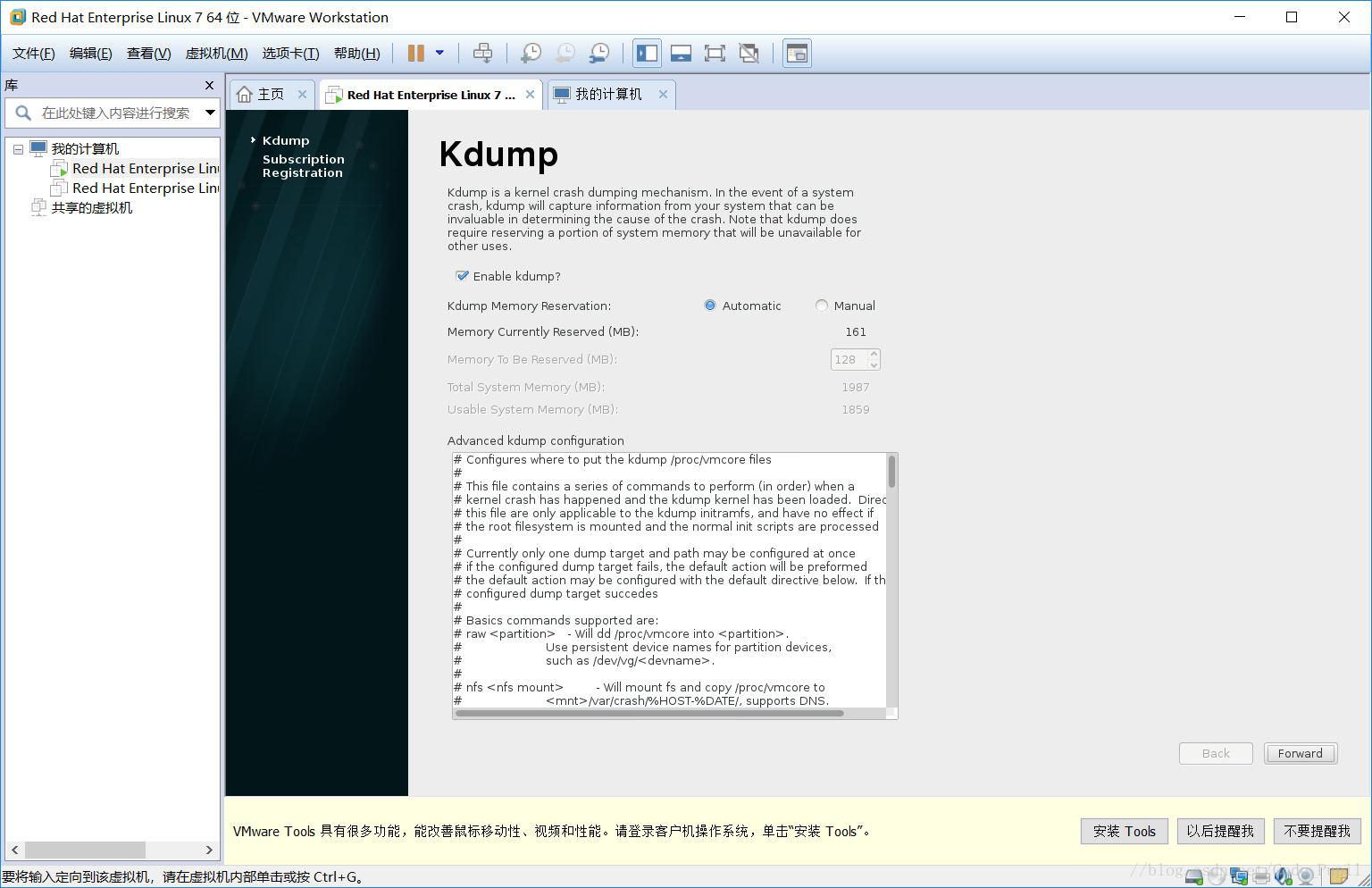Close the 主页 tab

point(302,95)
